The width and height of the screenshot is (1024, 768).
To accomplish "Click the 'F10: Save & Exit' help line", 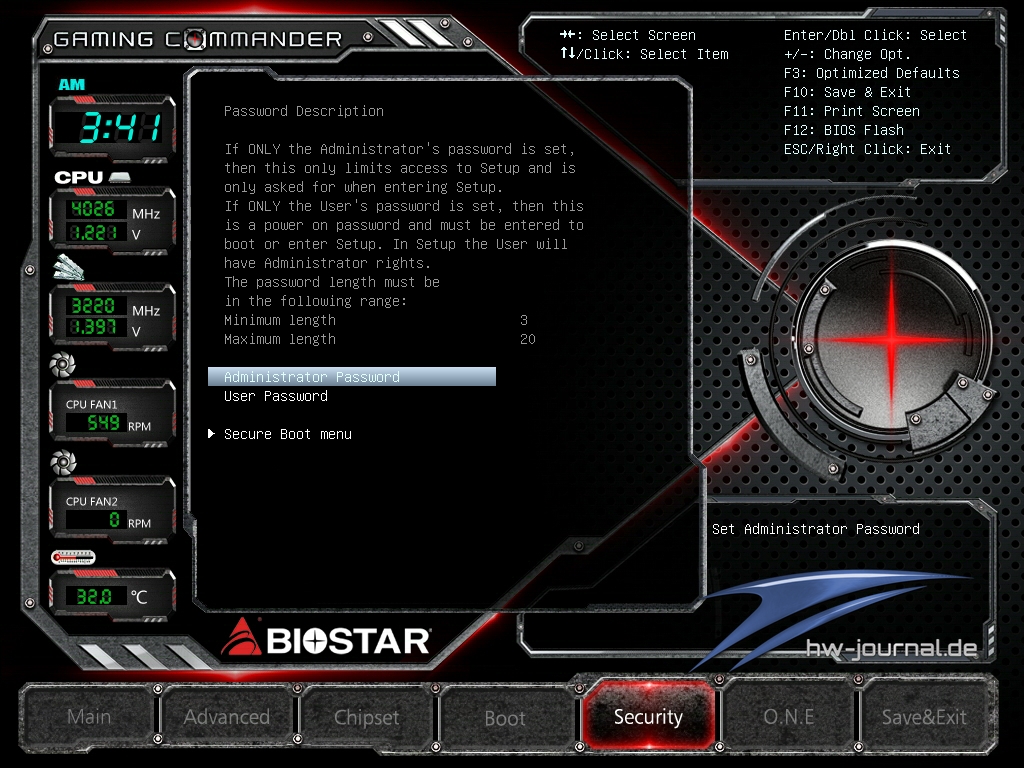I will click(x=847, y=92).
